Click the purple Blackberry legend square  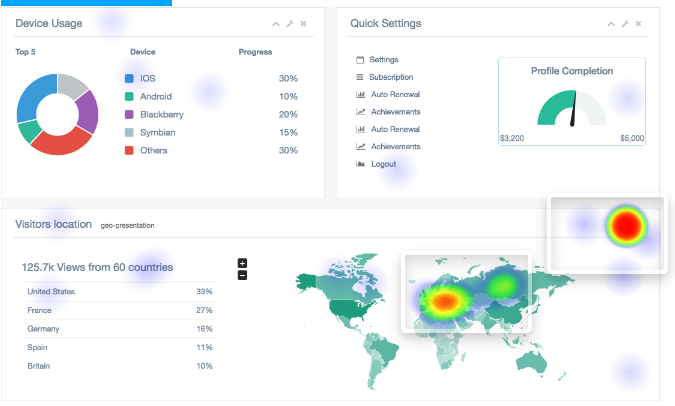pyautogui.click(x=129, y=115)
